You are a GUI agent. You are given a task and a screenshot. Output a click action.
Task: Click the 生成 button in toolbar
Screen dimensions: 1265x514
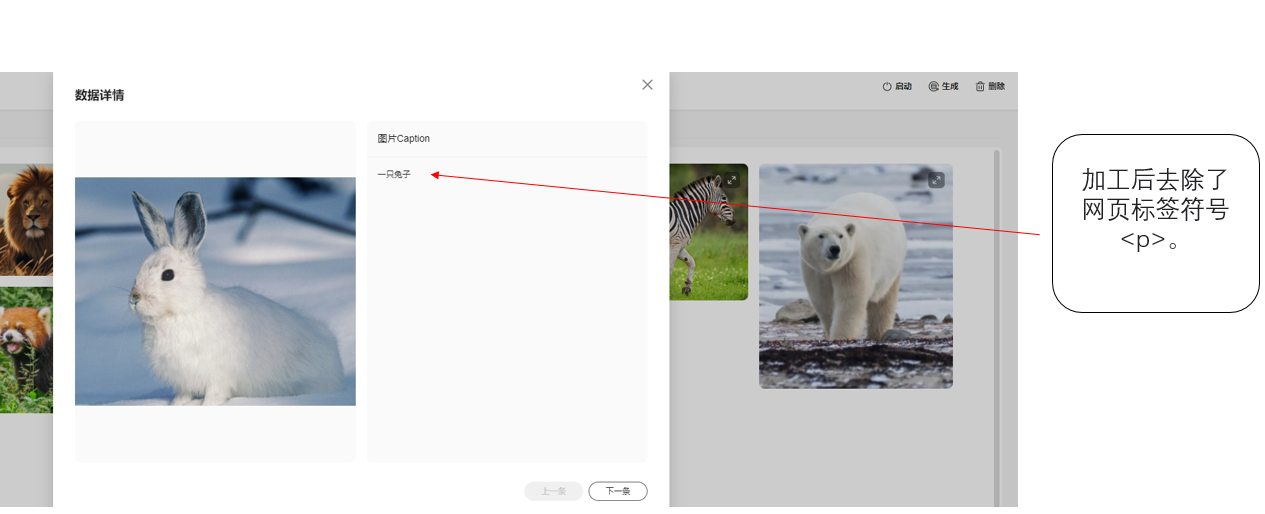(943, 87)
